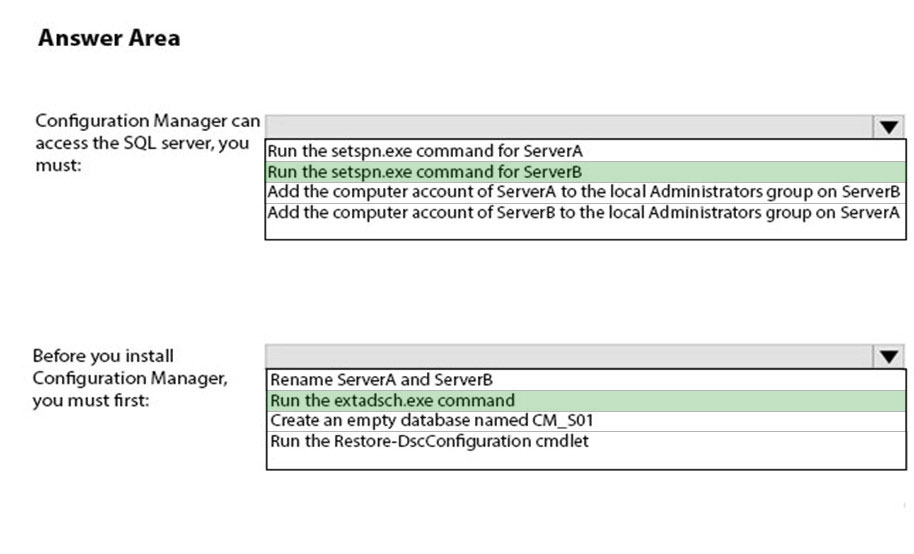
Task: Select Run the setspn.exe command for ServerA
Action: point(585,151)
